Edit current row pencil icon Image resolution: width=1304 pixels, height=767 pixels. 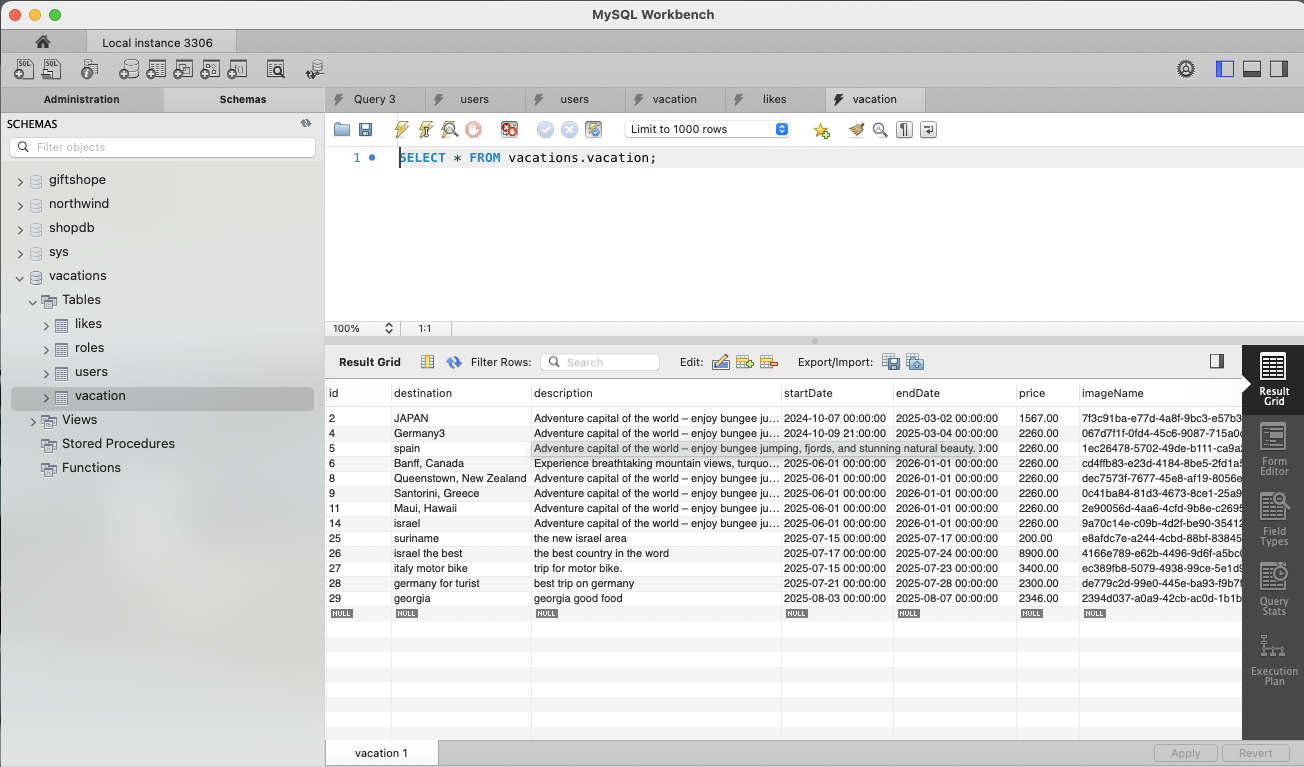(721, 362)
